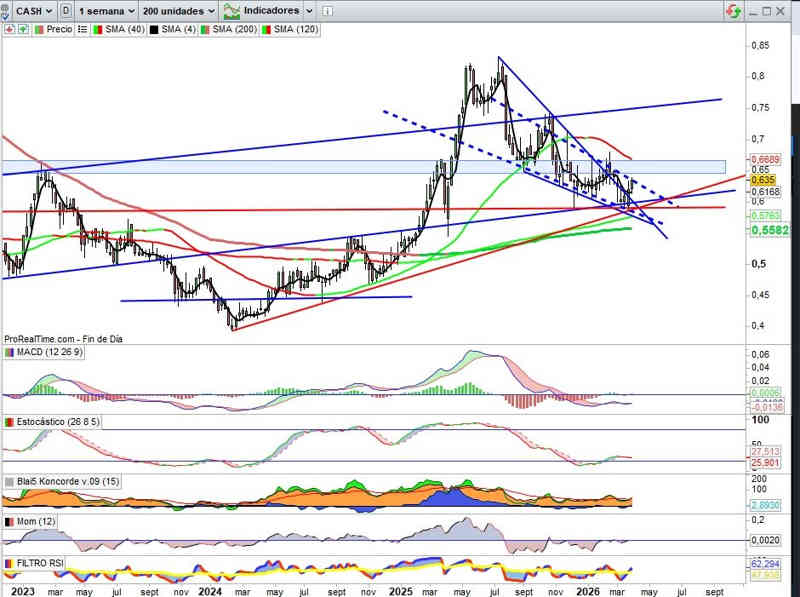
Task: Click the yellow 0,635 price label on axis
Action: 763,180
